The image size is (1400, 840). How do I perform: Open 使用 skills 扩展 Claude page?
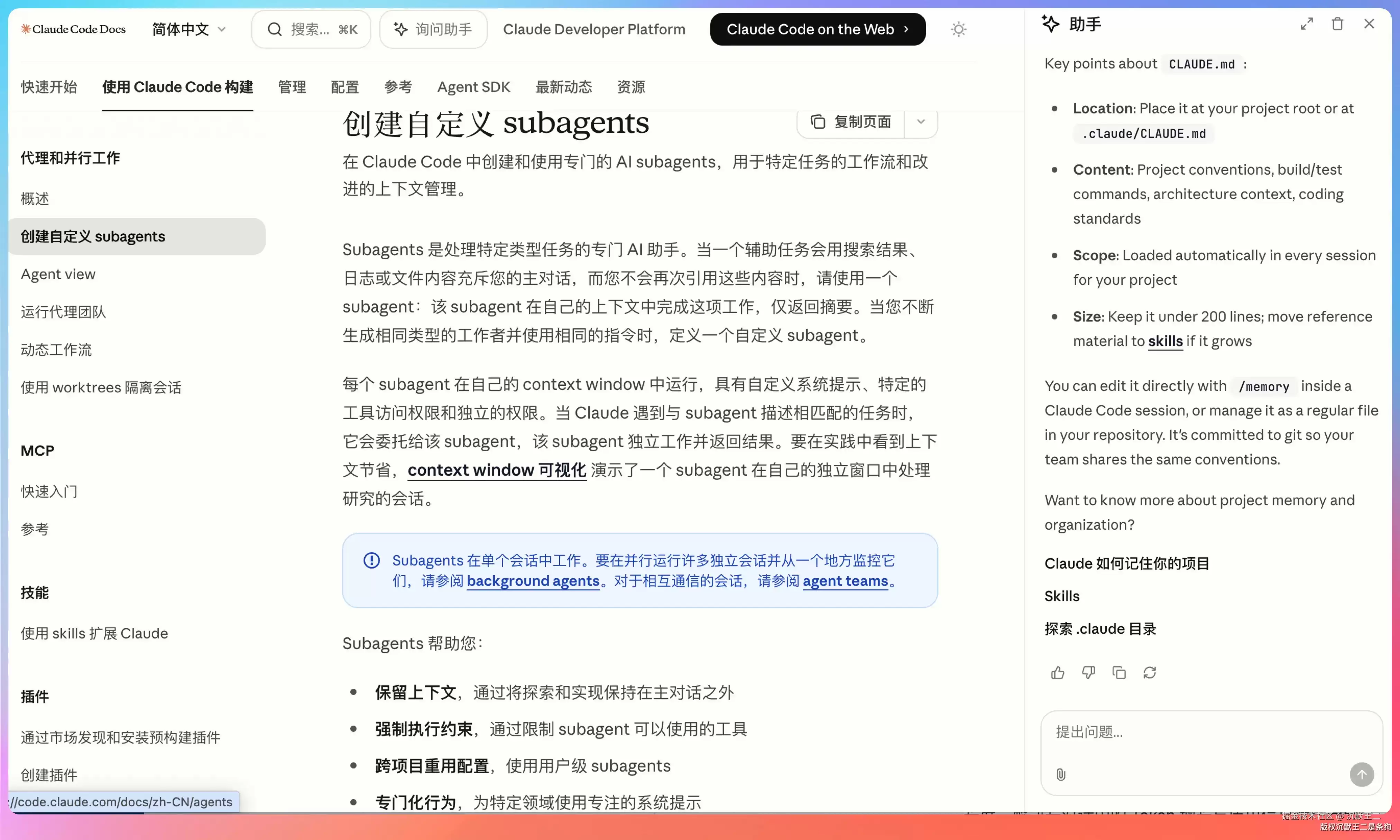(x=94, y=633)
